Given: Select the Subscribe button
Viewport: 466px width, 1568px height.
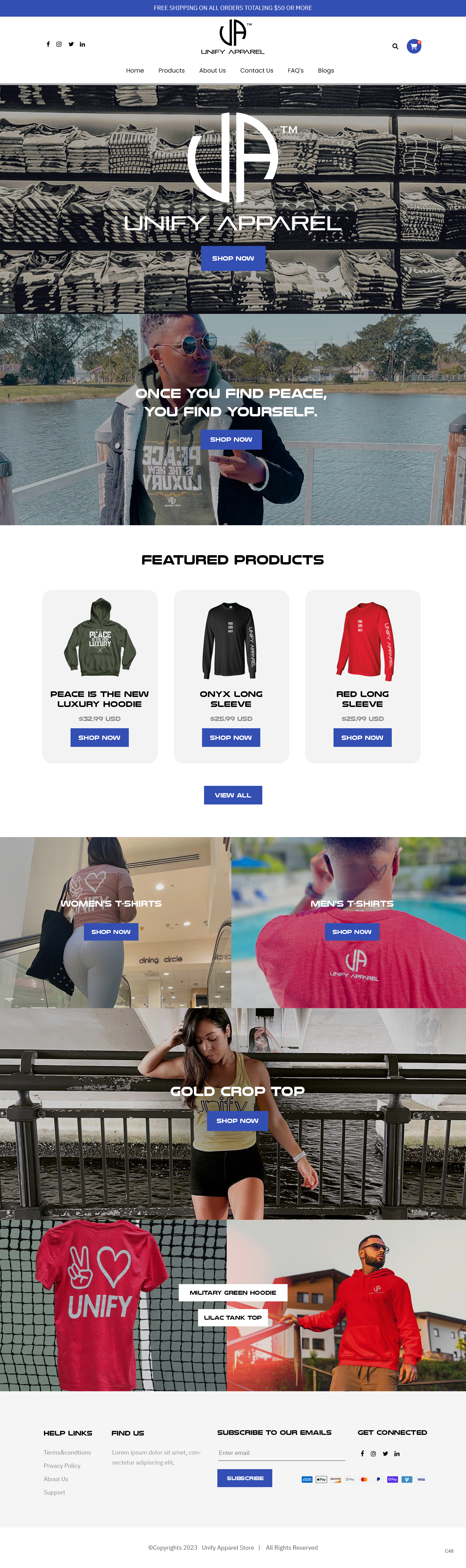Looking at the screenshot, I should [x=245, y=1478].
